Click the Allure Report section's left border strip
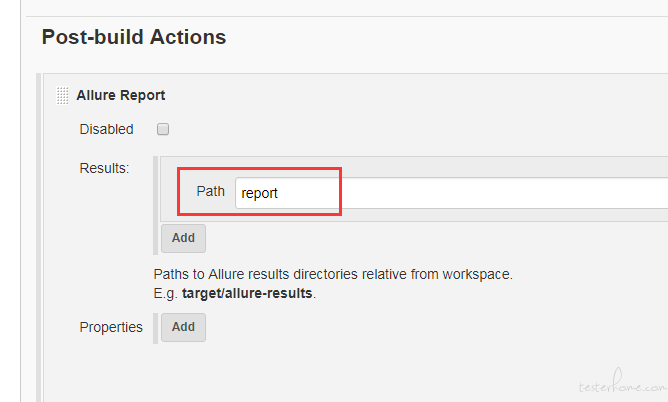 tap(39, 238)
